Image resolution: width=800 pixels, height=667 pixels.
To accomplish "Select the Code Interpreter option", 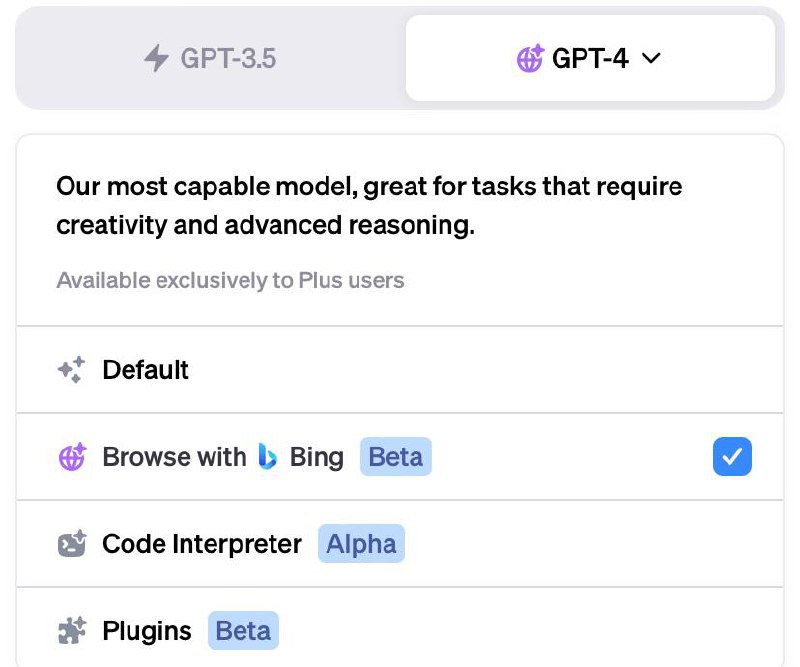I will pos(202,544).
